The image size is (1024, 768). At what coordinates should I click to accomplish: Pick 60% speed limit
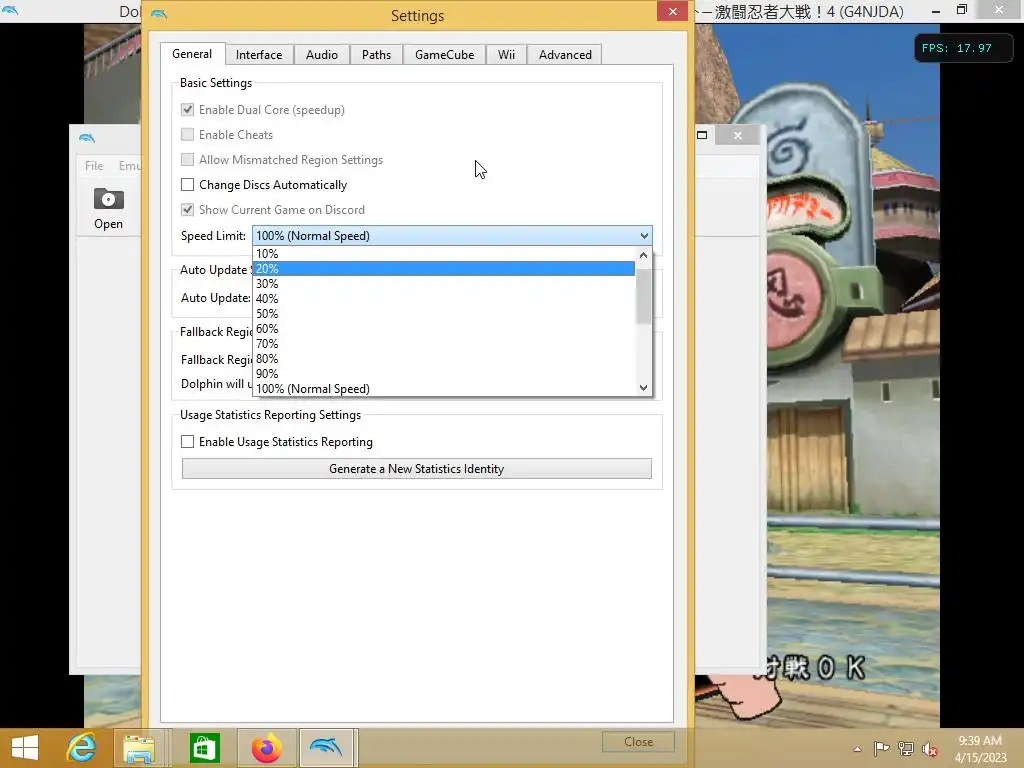pyautogui.click(x=443, y=328)
